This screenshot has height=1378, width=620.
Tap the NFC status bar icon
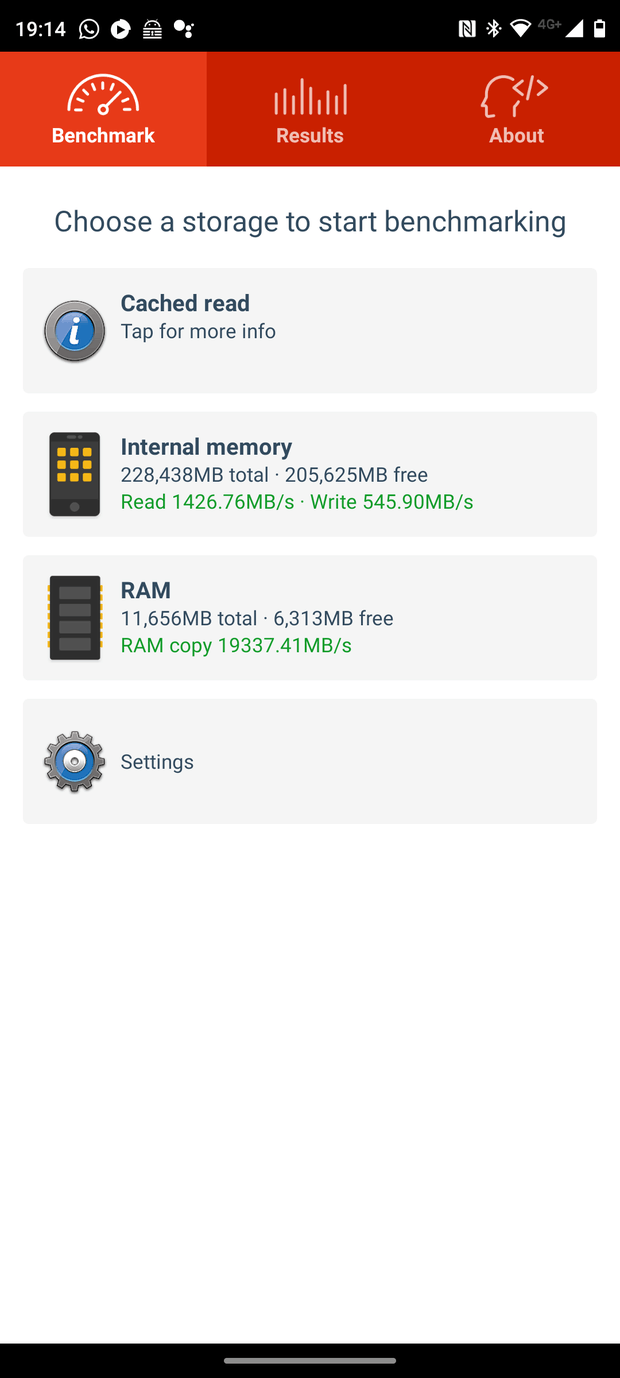tap(467, 29)
